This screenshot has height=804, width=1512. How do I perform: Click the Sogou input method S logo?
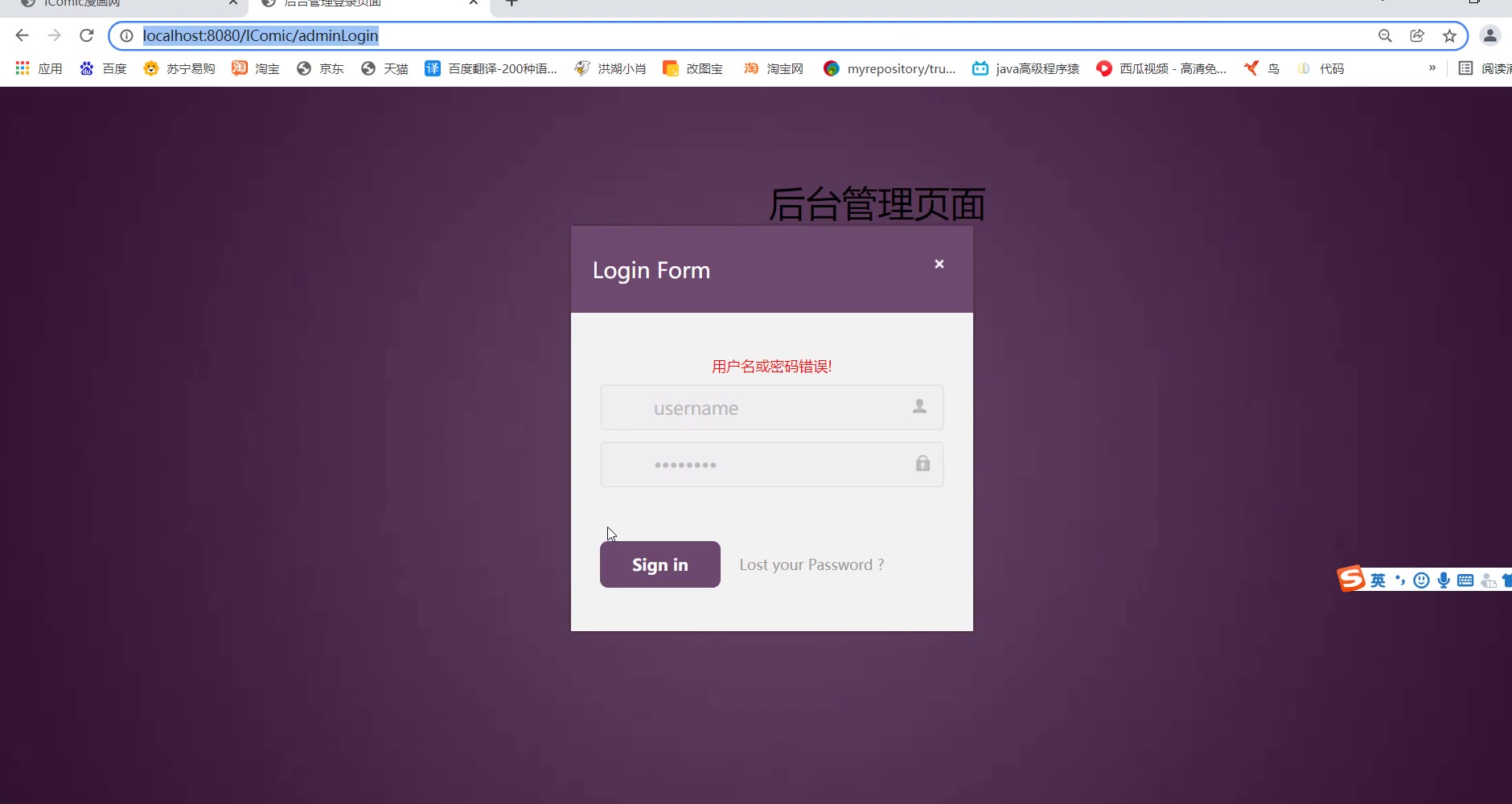coord(1351,579)
